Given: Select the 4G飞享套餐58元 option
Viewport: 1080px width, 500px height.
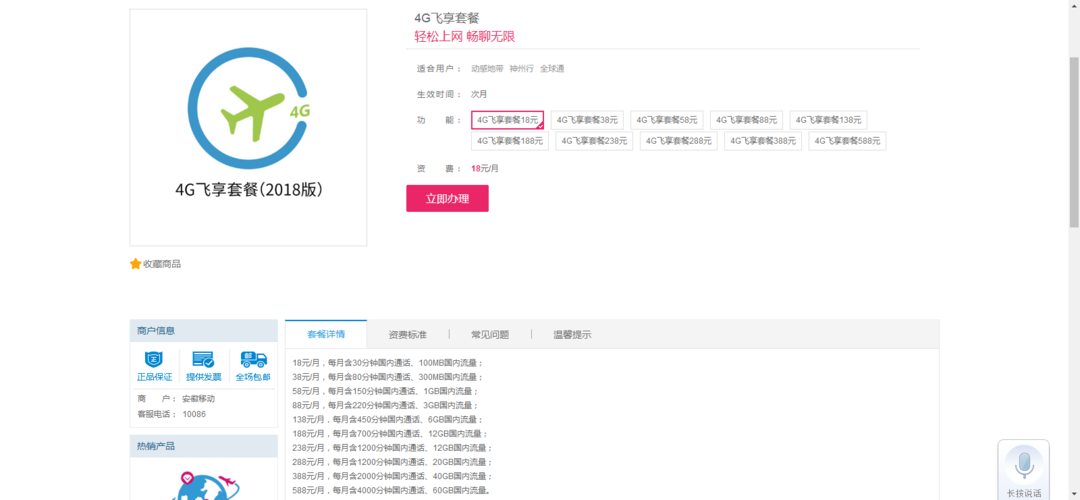Looking at the screenshot, I should [x=667, y=120].
